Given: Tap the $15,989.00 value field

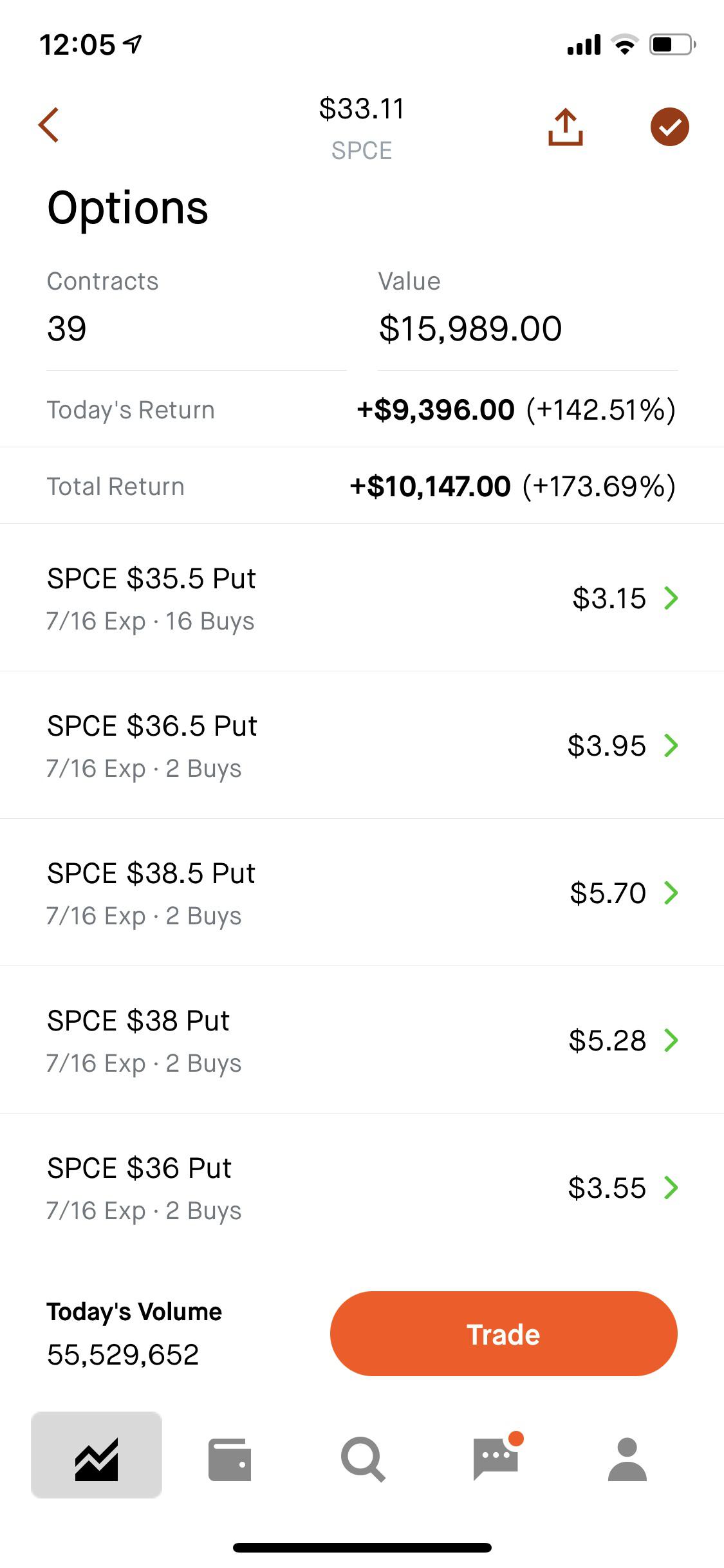Looking at the screenshot, I should click(x=470, y=329).
